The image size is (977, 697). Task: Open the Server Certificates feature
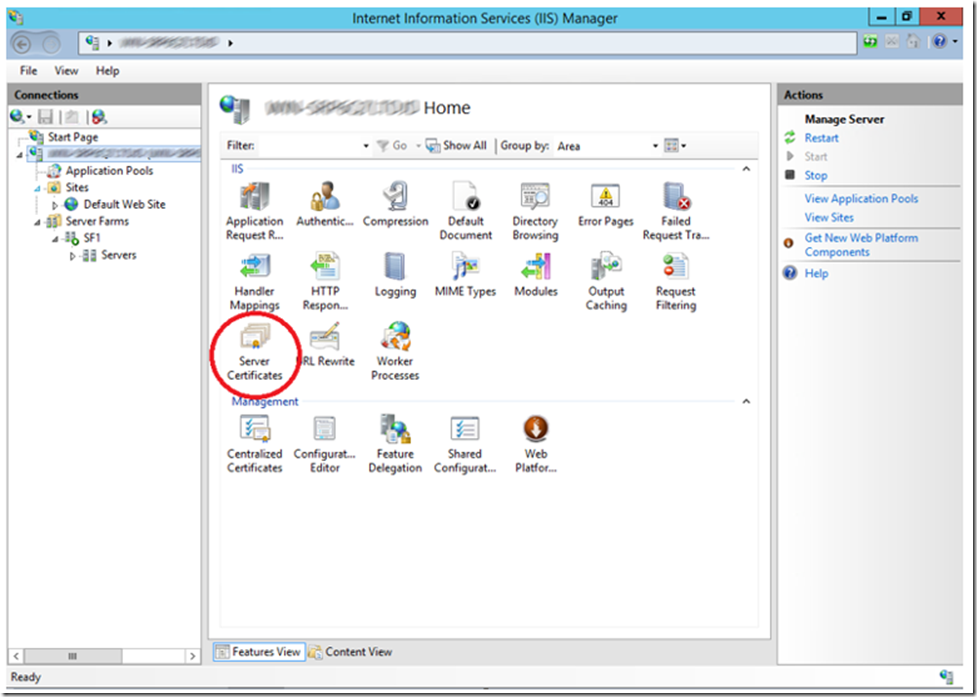(254, 351)
